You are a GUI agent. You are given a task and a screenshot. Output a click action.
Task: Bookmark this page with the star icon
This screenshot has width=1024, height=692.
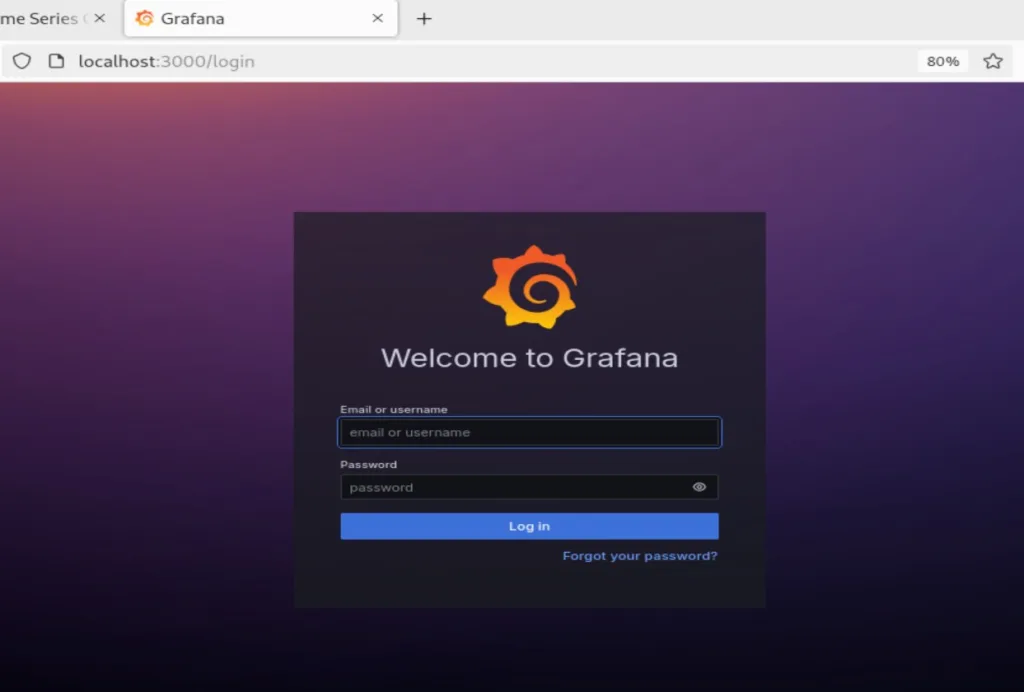pos(992,61)
